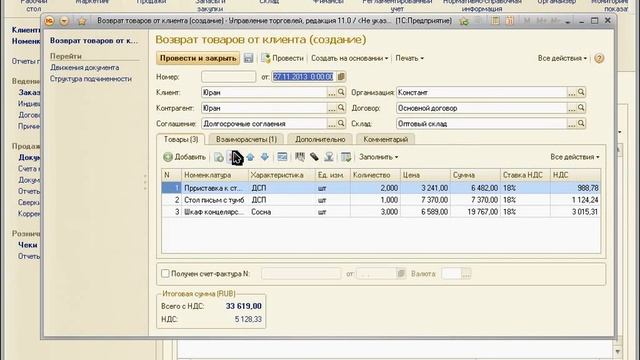Viewport: 640px width, 360px height.
Task: Click the table with checkmark icon
Action: [x=346, y=157]
